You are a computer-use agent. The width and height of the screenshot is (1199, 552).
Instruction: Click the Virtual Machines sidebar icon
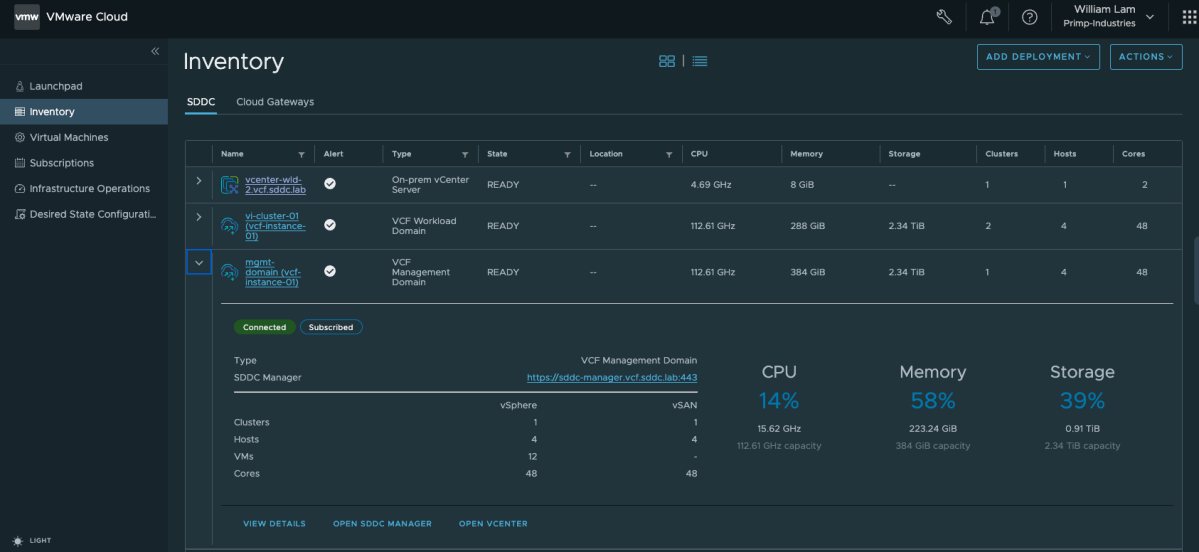(20, 138)
